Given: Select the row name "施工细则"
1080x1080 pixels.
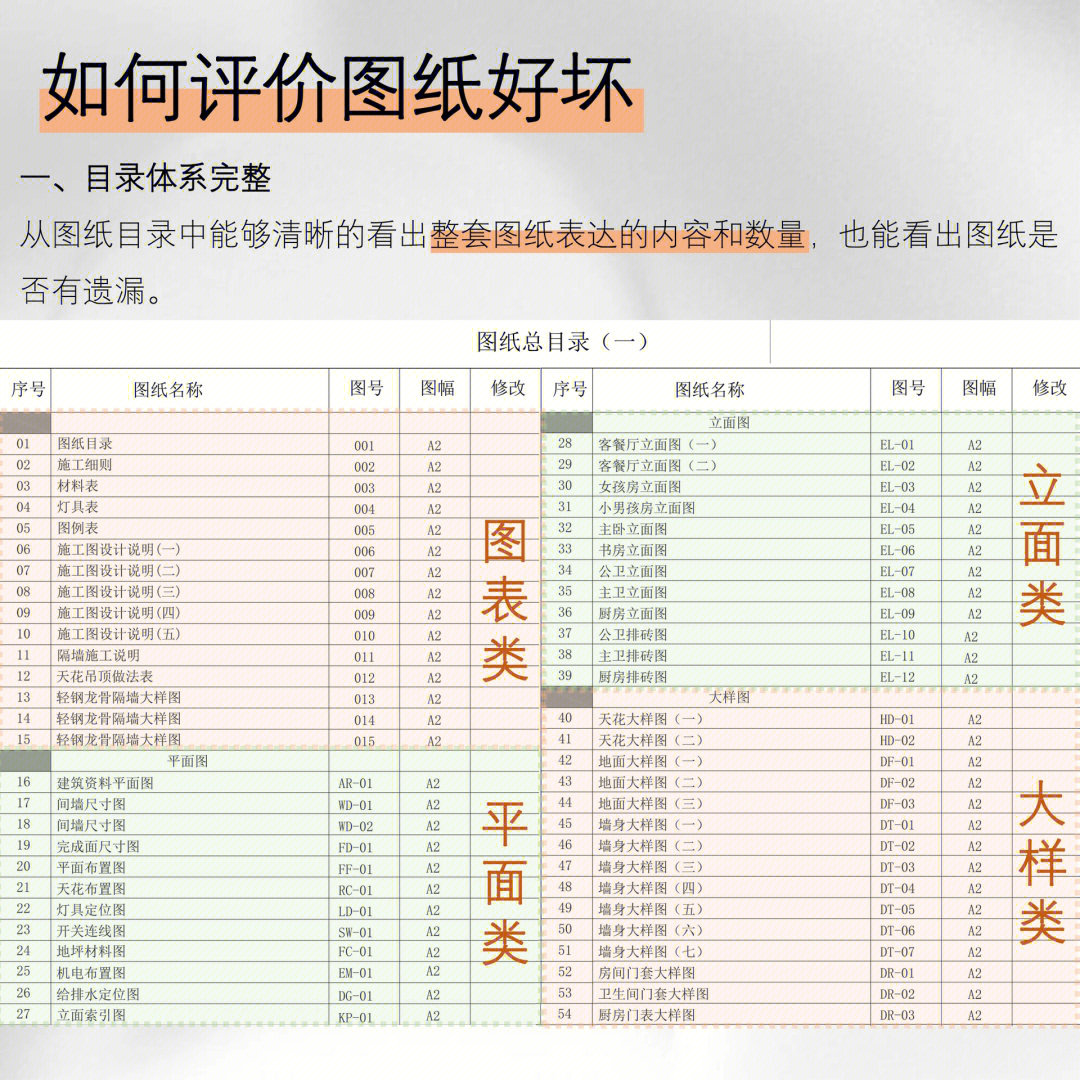Looking at the screenshot, I should (x=84, y=465).
